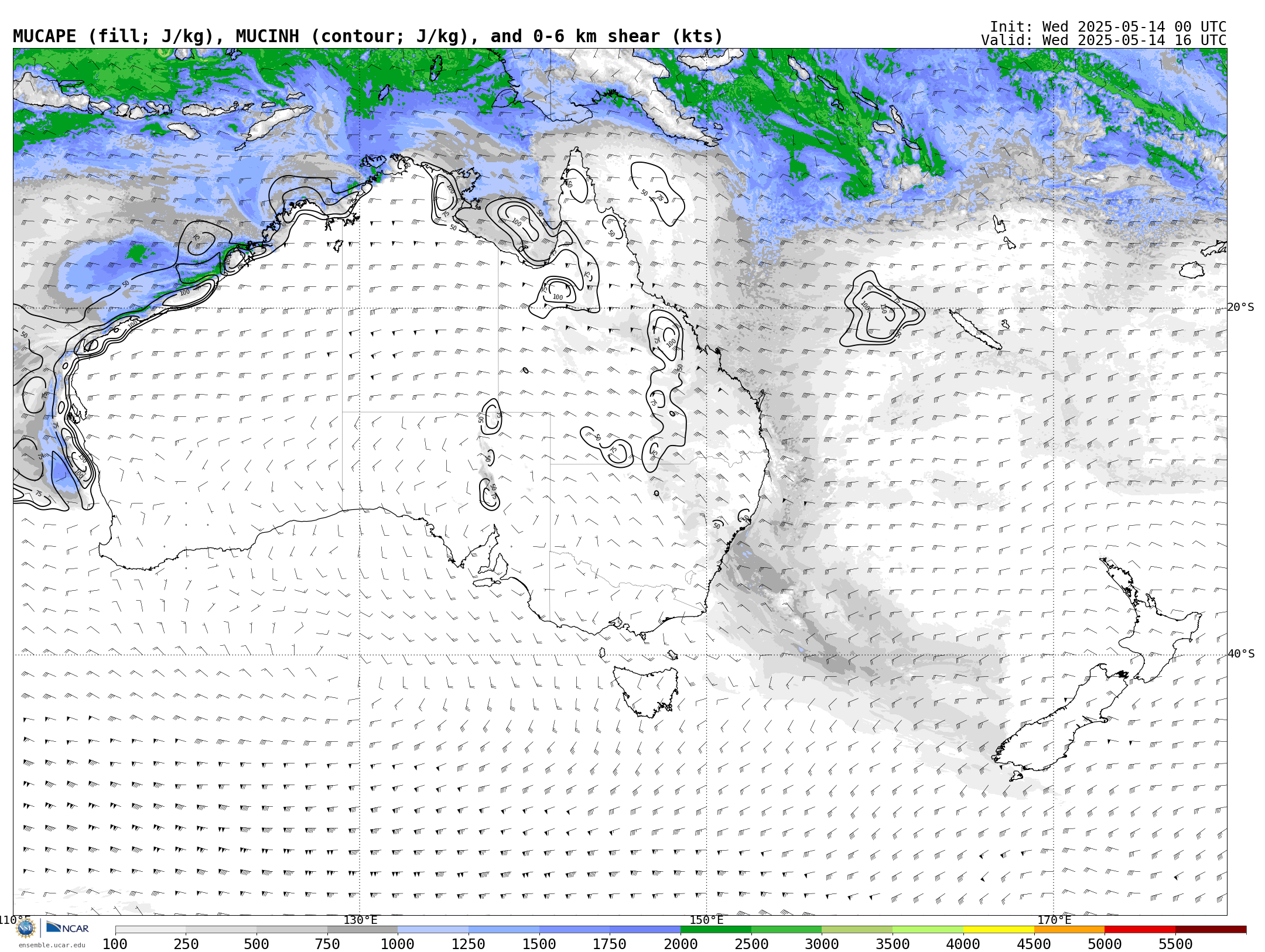Pick the pale blue 1000-1250 color bar segment
The image size is (1265, 952).
click(433, 930)
